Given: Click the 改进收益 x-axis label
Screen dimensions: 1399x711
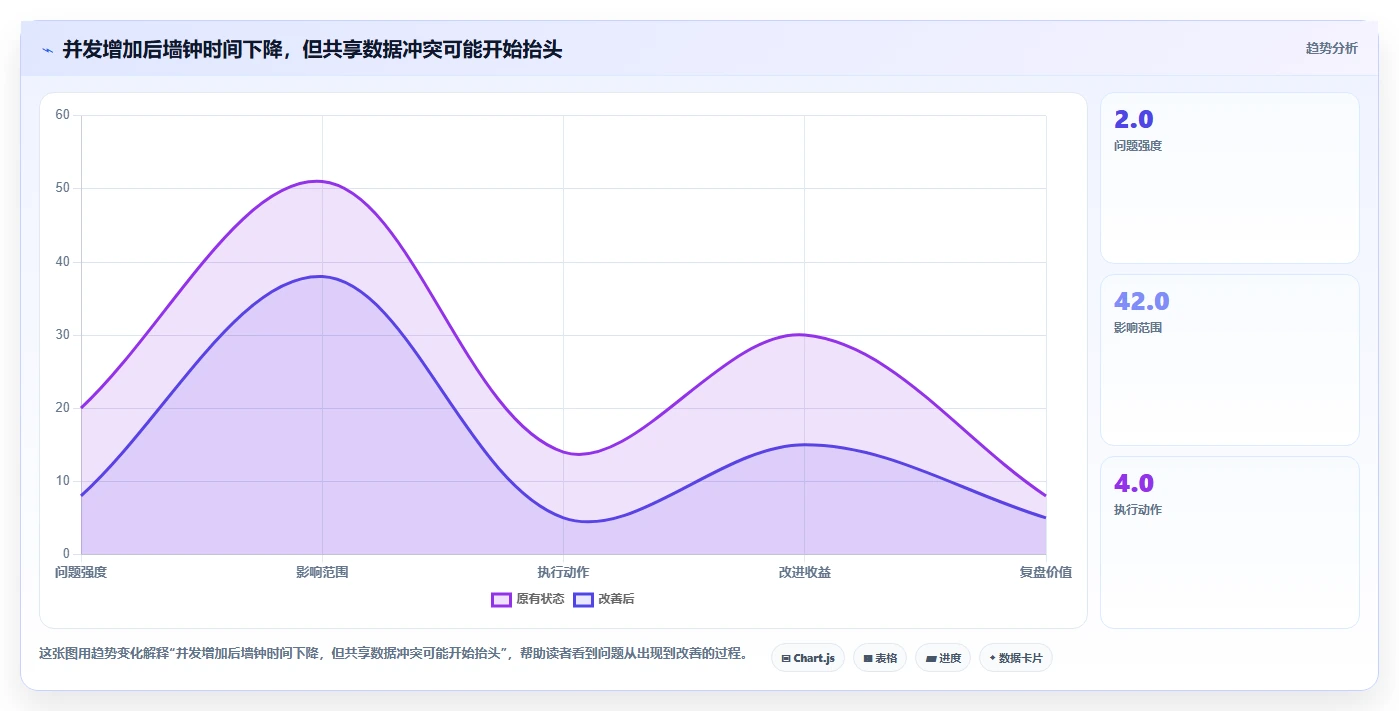Looking at the screenshot, I should pos(805,572).
